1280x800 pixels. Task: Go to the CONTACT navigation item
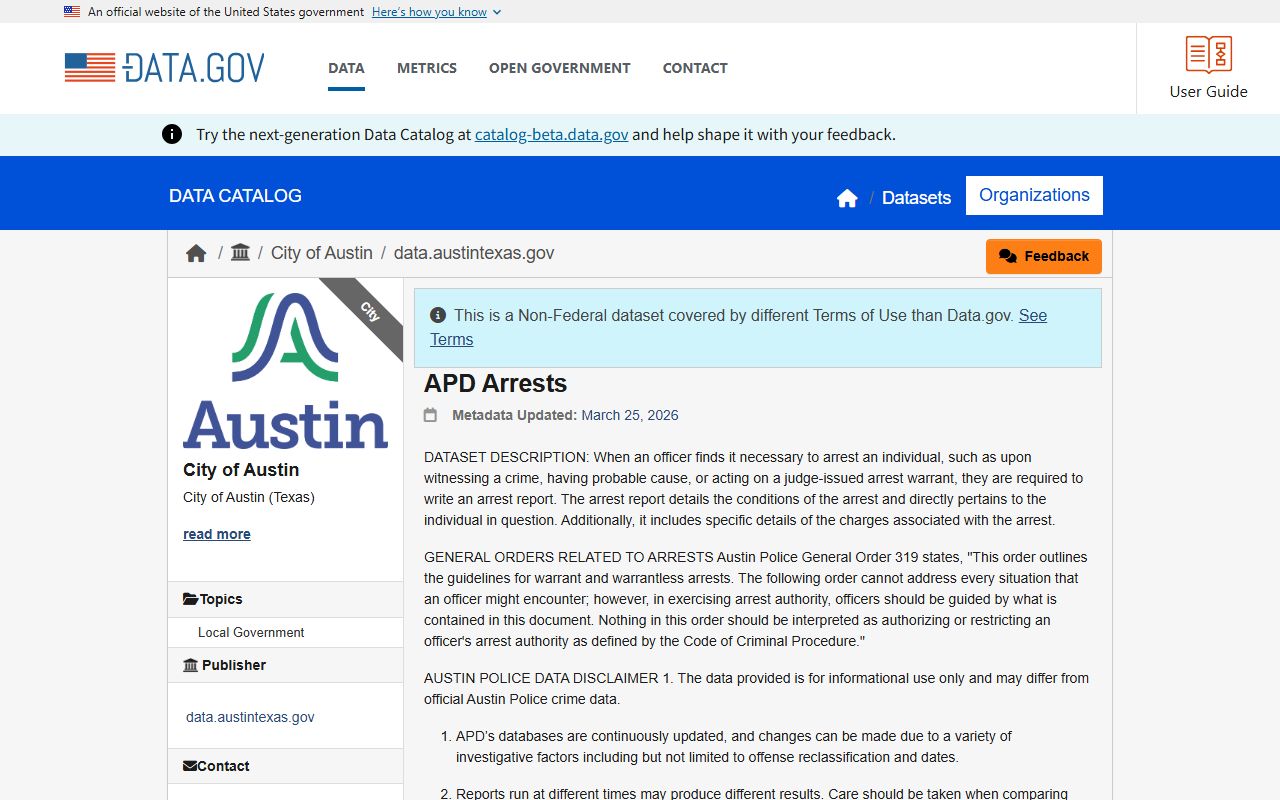tap(695, 68)
